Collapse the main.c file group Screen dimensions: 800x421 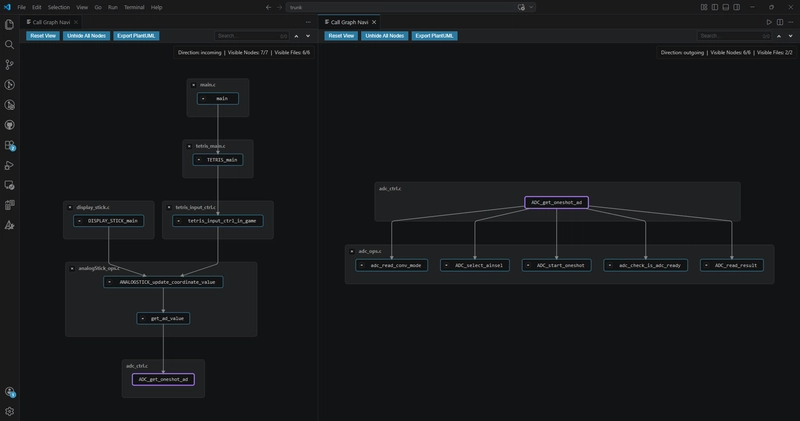click(193, 85)
